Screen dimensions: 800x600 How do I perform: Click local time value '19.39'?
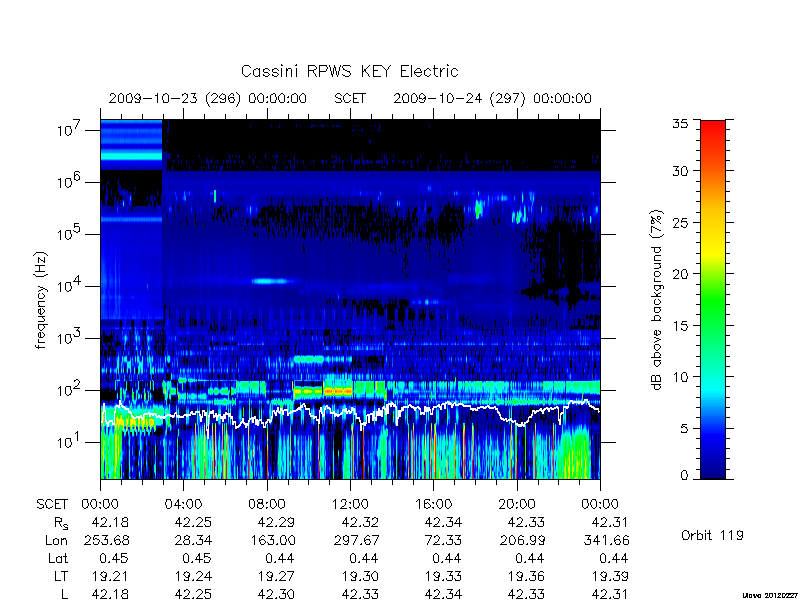click(x=609, y=577)
